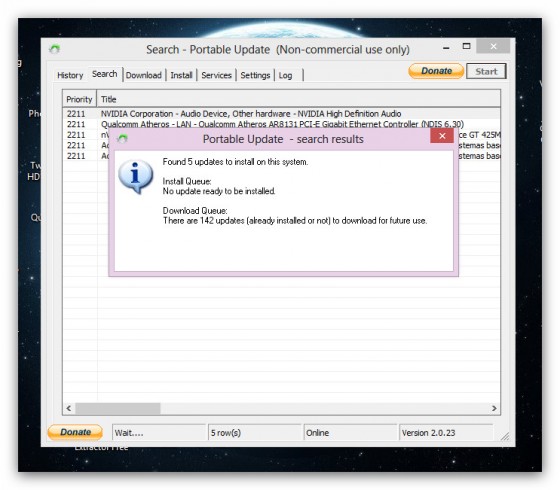Click the "Version 2.0.23" status text
The height and width of the screenshot is (490, 560).
(x=428, y=433)
